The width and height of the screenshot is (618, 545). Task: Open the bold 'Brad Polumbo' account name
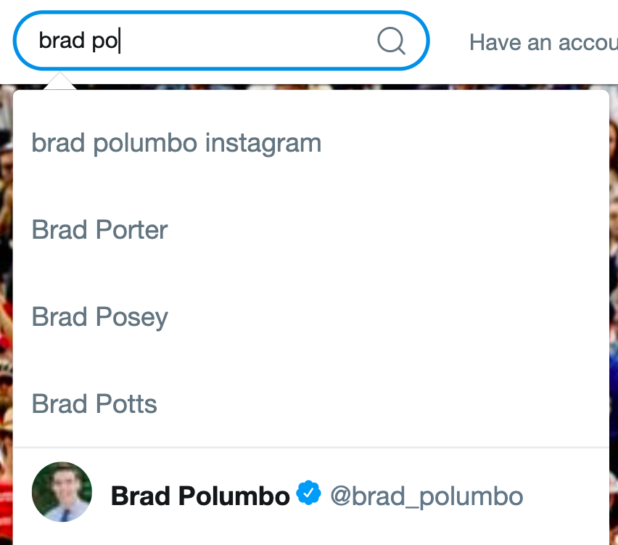click(x=200, y=496)
